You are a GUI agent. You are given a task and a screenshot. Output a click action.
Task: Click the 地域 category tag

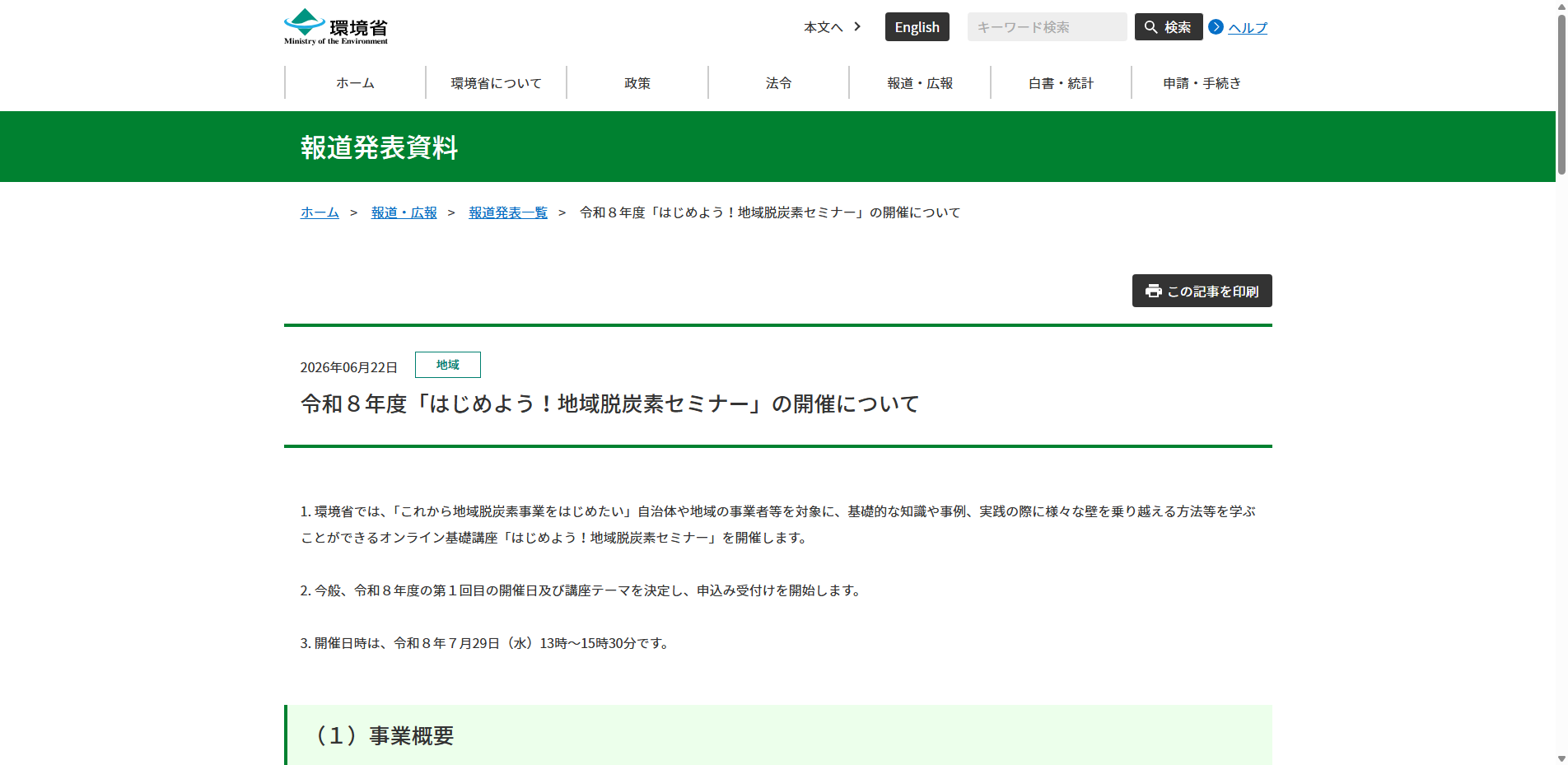point(448,365)
